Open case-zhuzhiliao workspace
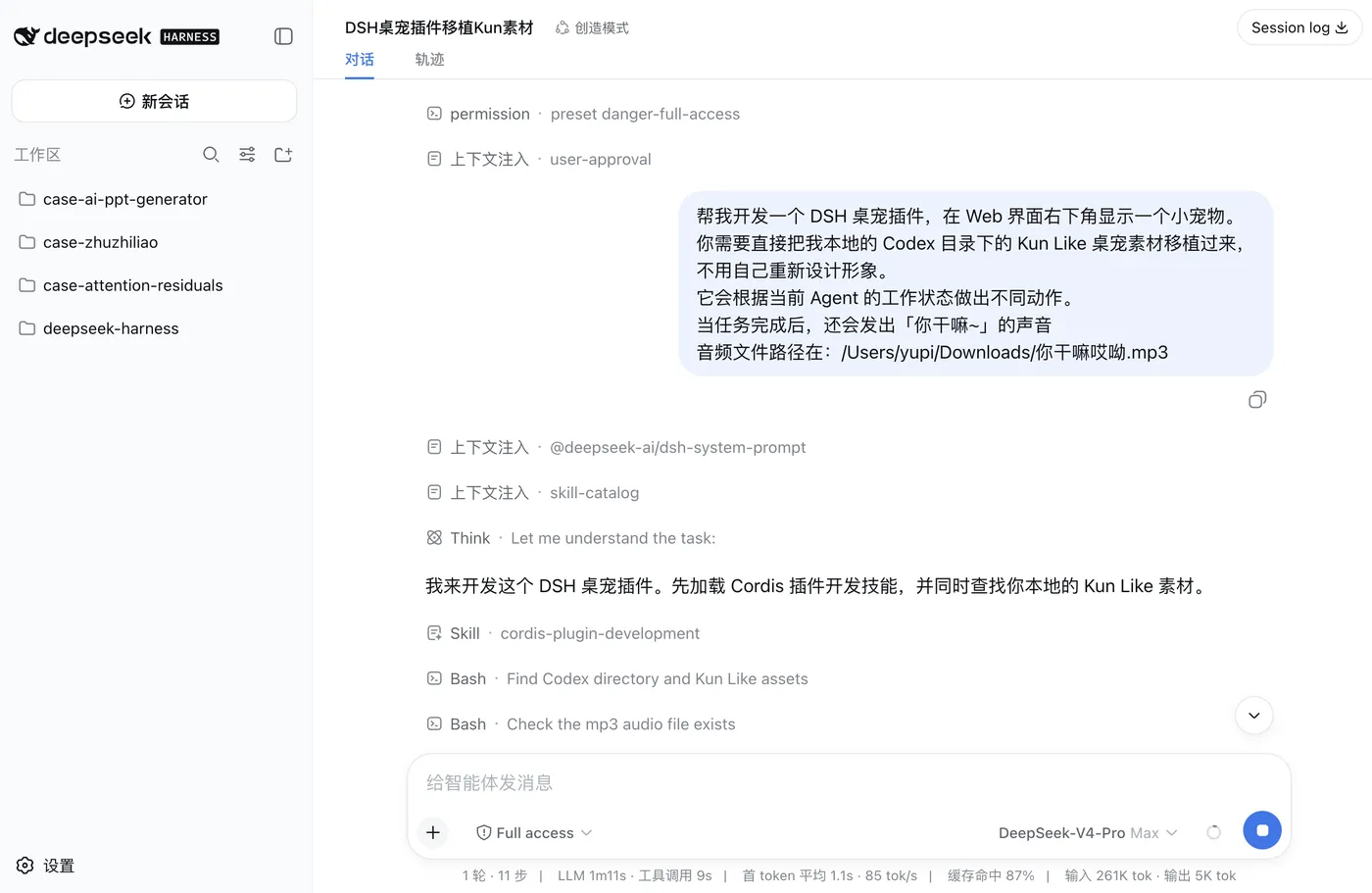Image resolution: width=1372 pixels, height=893 pixels. tap(154, 242)
